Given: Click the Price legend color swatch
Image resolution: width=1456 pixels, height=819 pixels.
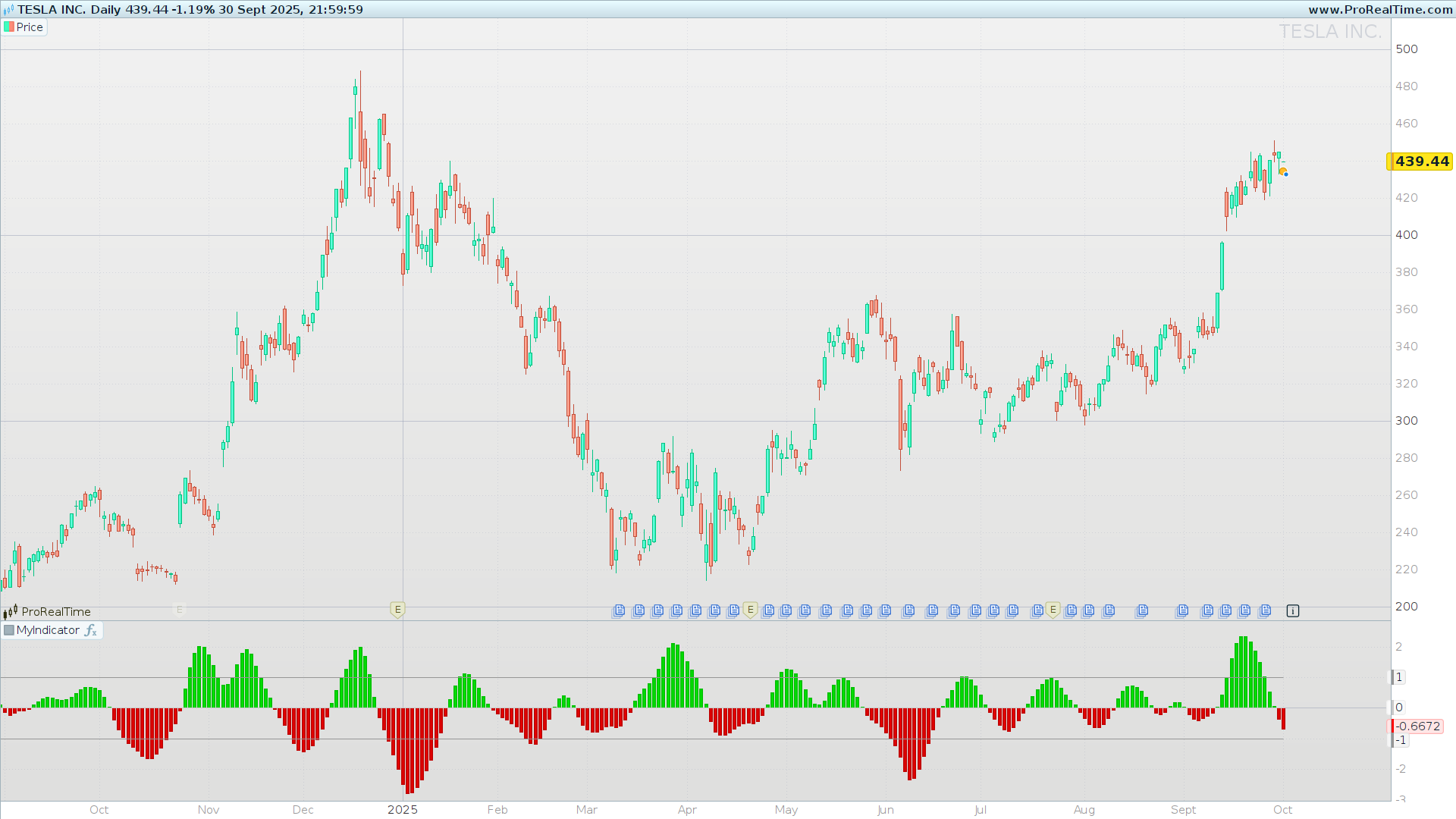Looking at the screenshot, I should (x=9, y=27).
